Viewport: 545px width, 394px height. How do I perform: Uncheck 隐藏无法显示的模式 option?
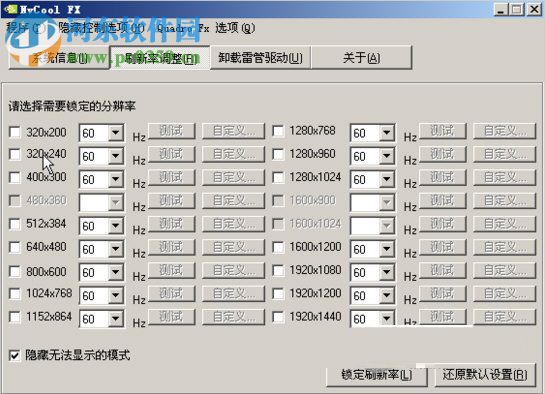pos(15,355)
